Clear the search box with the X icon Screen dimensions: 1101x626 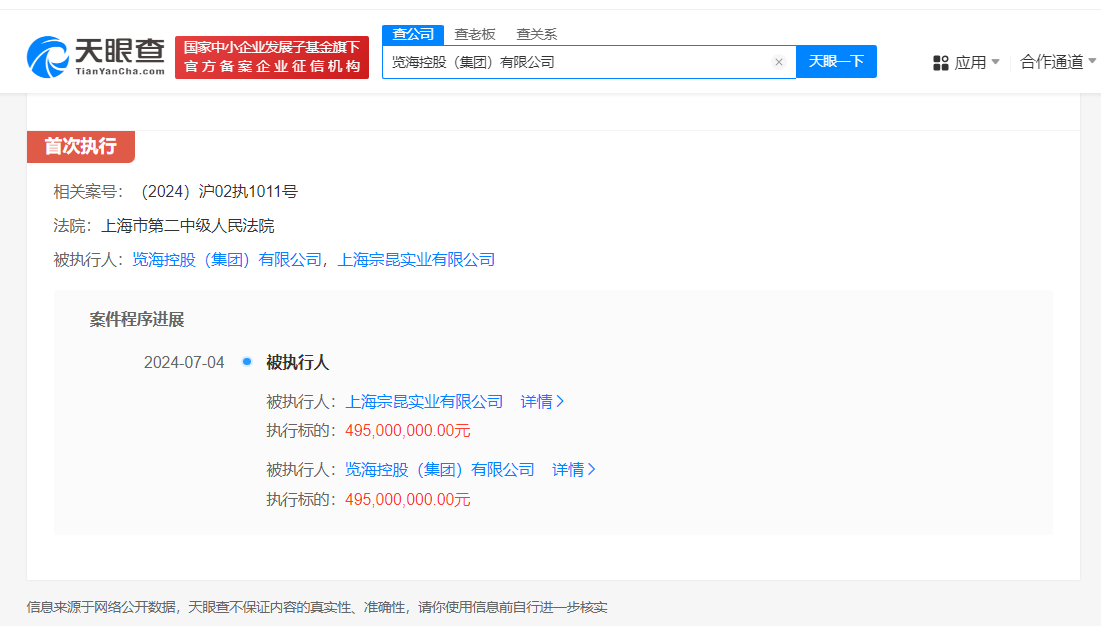click(778, 62)
